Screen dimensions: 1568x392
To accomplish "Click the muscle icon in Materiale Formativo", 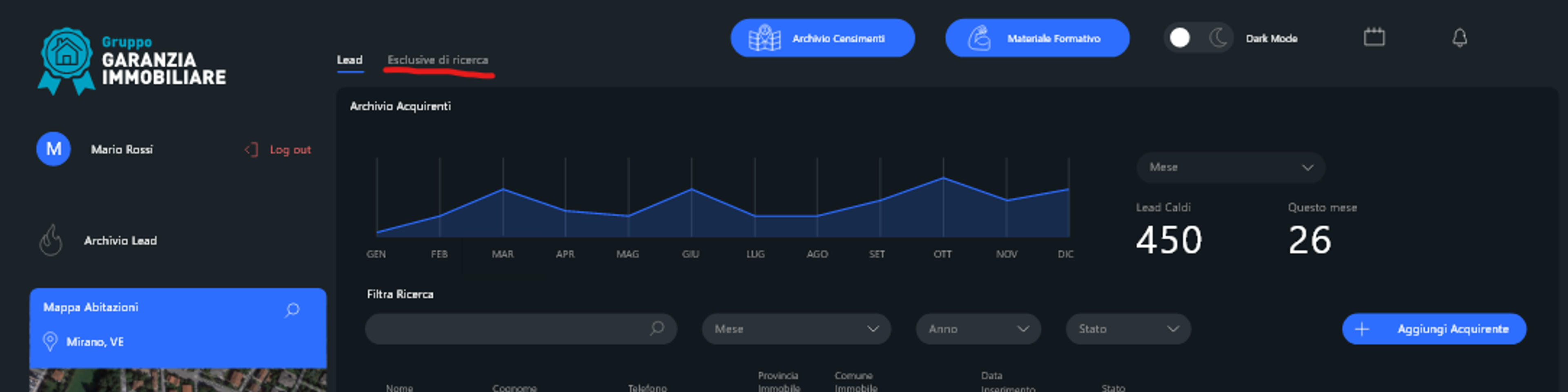I will (x=980, y=38).
